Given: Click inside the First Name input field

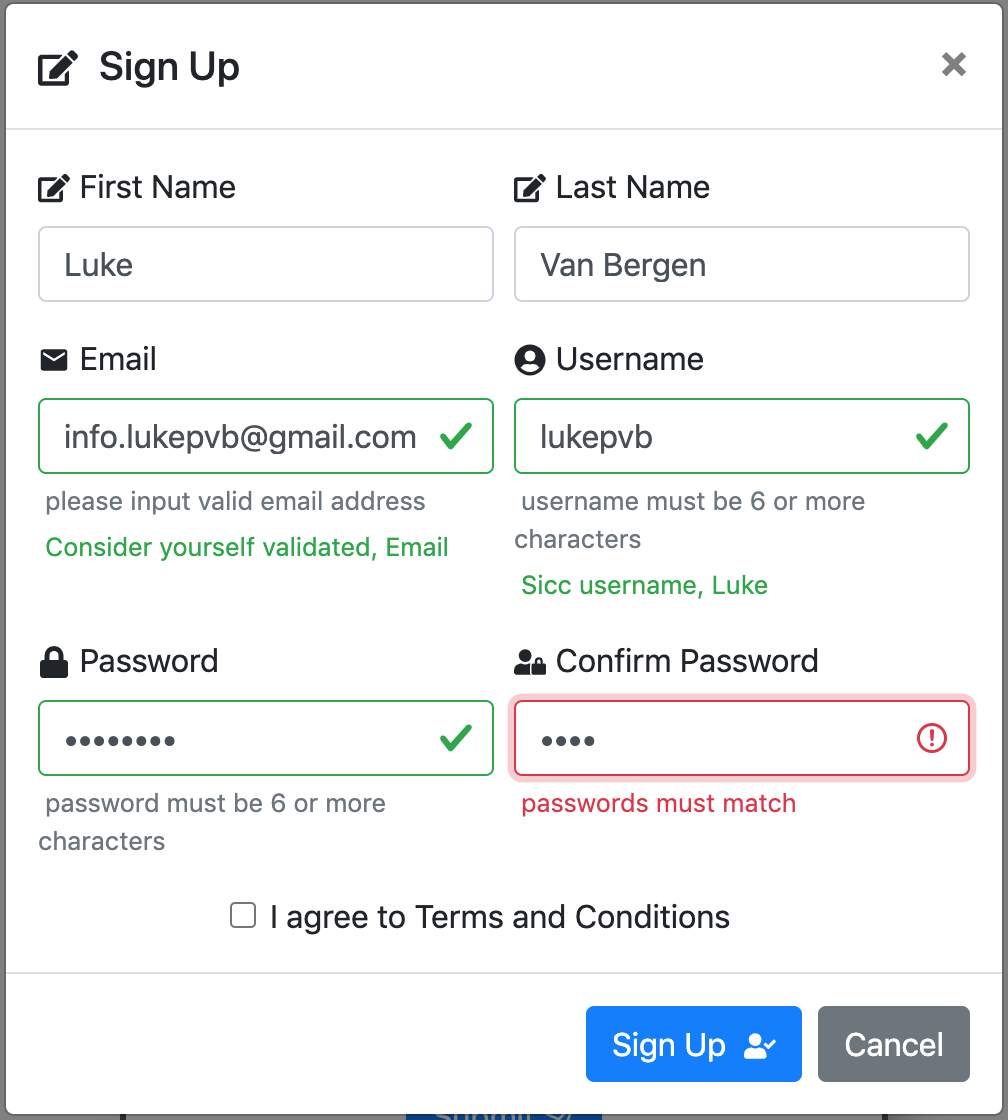Looking at the screenshot, I should (x=265, y=264).
